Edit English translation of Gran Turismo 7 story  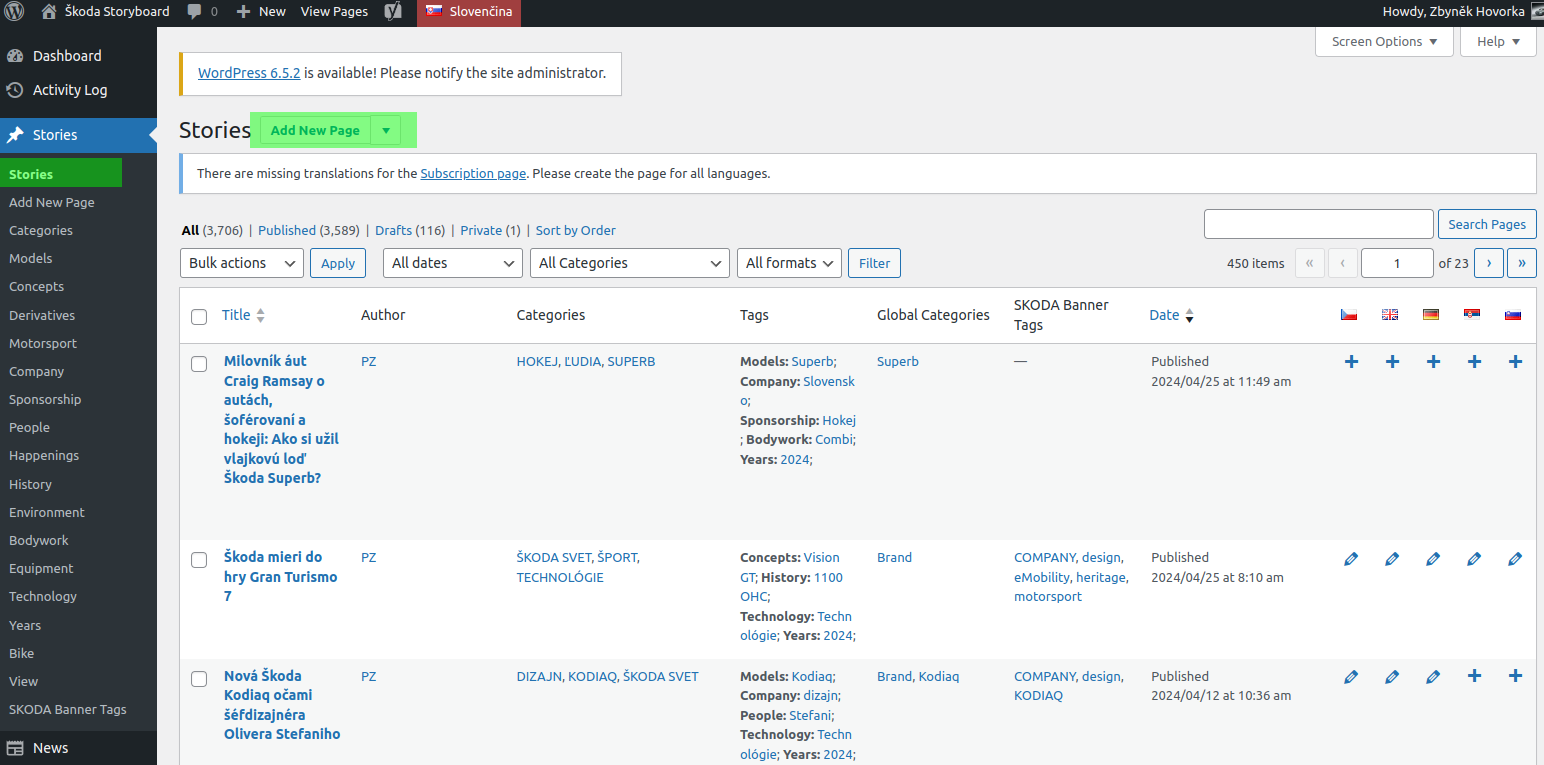(x=1392, y=559)
